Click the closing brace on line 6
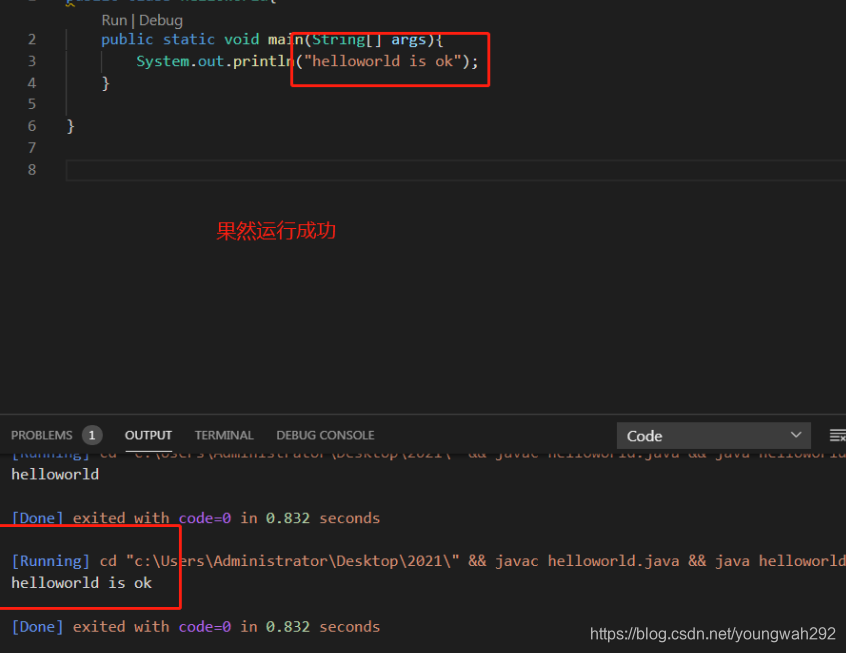 click(68, 125)
